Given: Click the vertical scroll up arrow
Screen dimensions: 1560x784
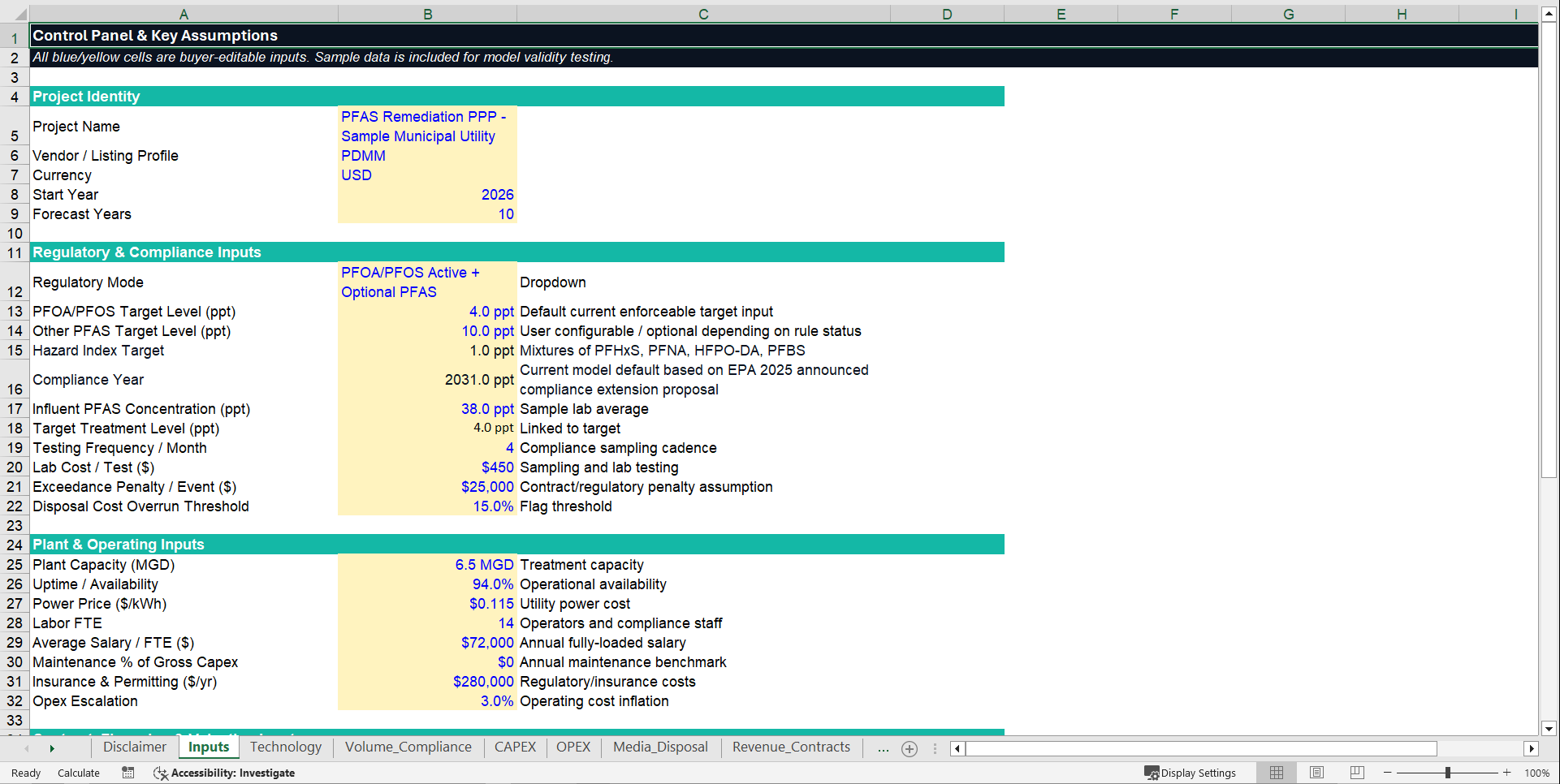Looking at the screenshot, I should pyautogui.click(x=1549, y=14).
